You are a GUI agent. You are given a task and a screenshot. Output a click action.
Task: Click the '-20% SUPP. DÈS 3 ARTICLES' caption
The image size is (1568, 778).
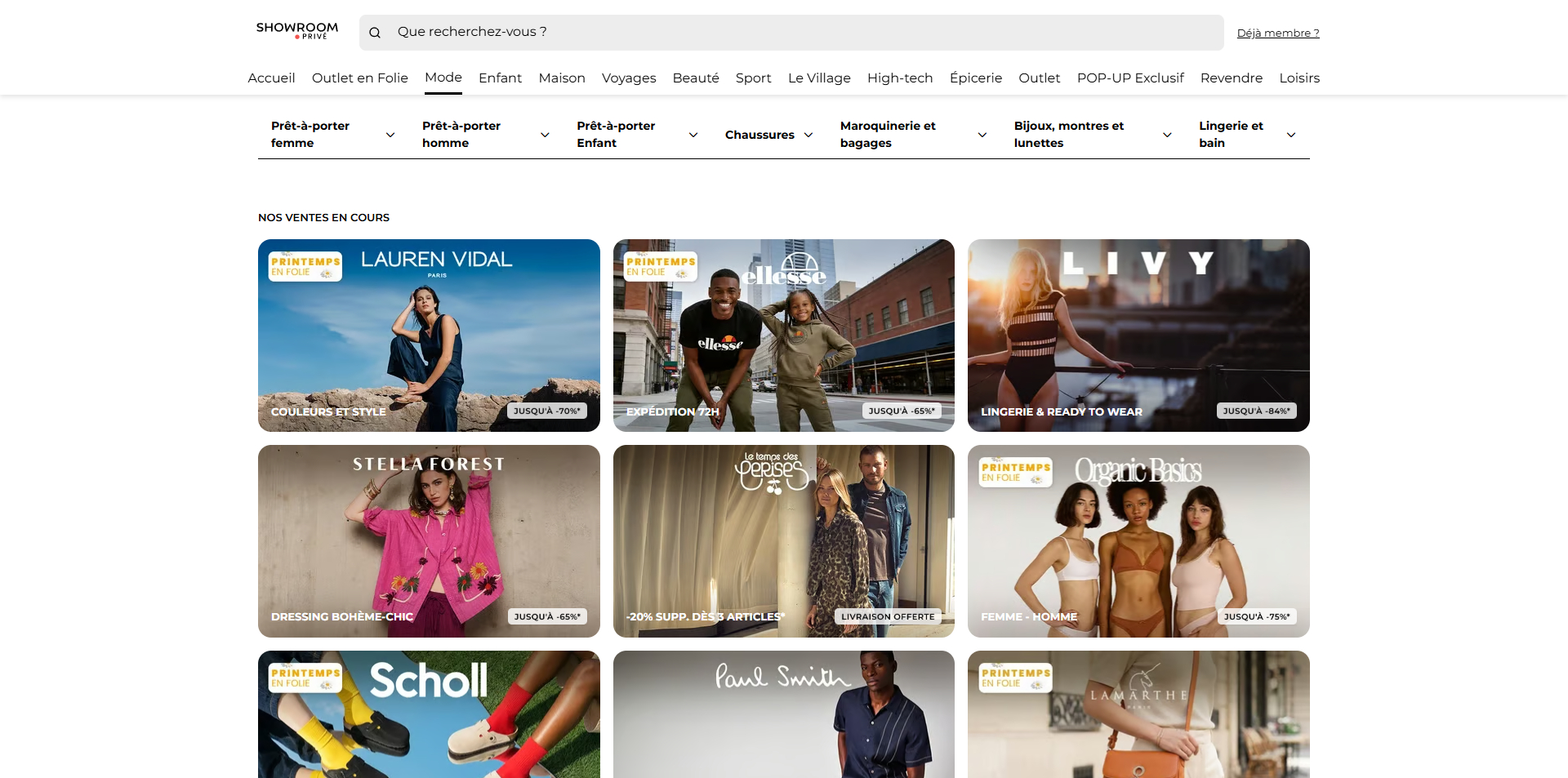pyautogui.click(x=706, y=617)
